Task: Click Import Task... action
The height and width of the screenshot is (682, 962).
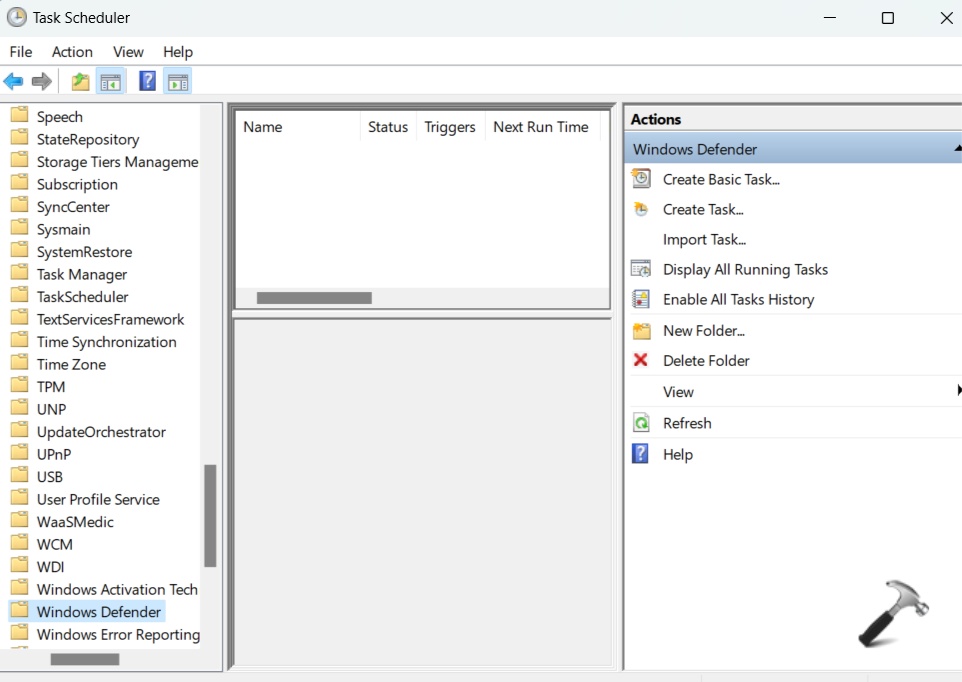Action: coord(704,239)
